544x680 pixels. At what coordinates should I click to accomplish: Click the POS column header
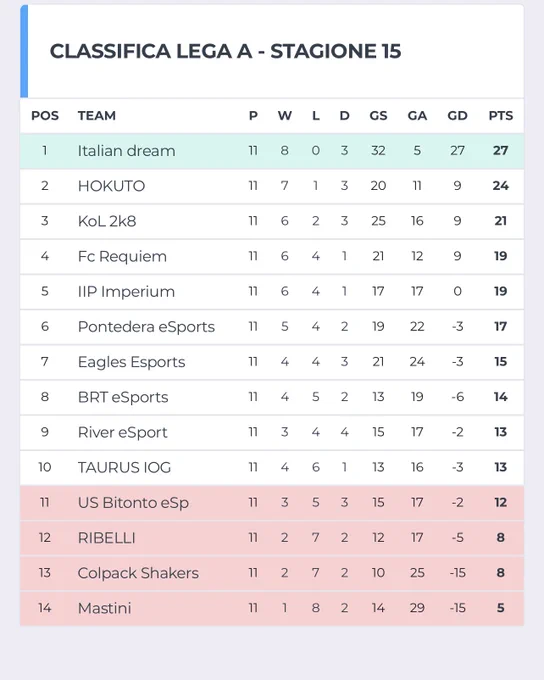[45, 116]
